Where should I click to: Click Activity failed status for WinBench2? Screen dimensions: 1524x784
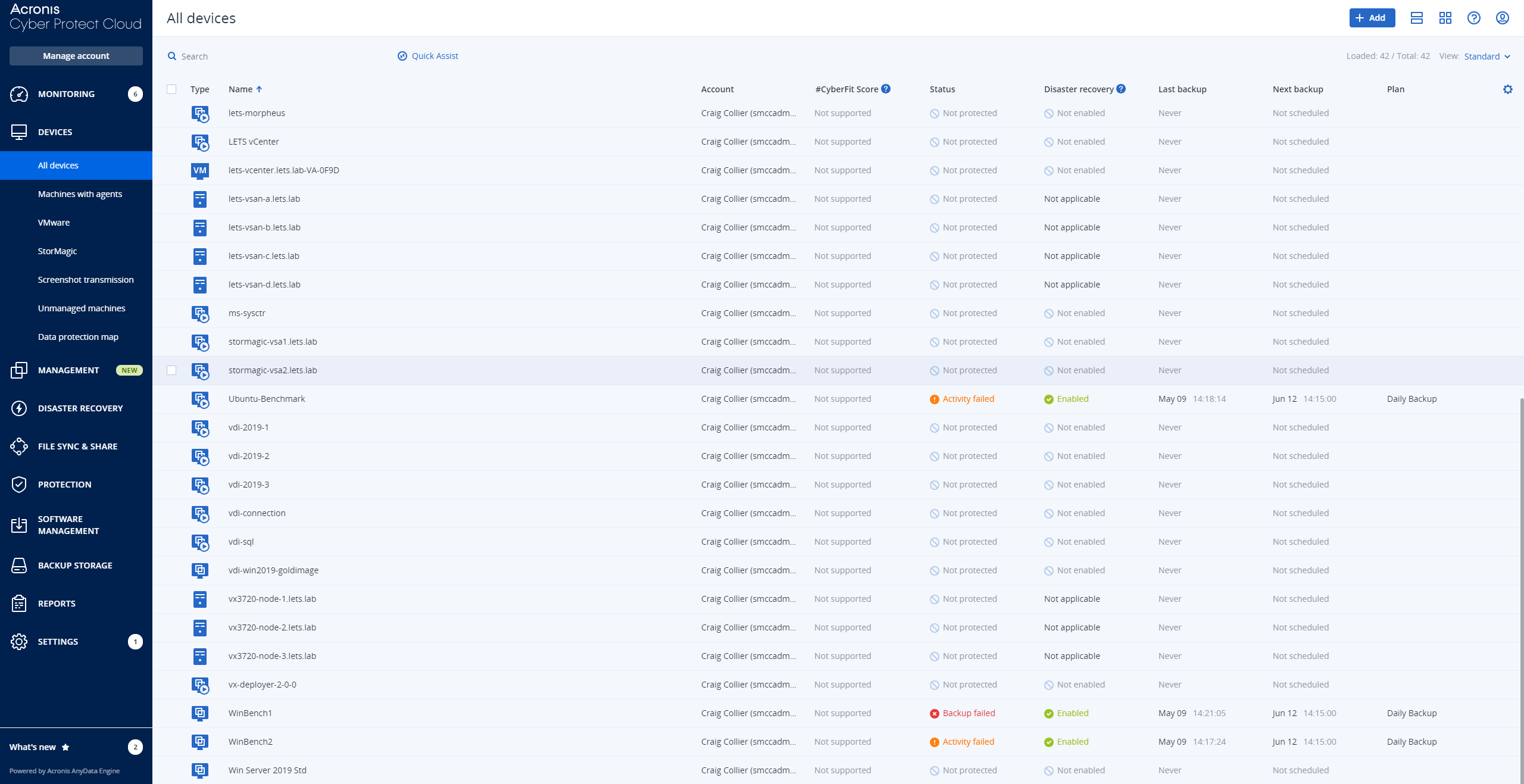tap(962, 742)
